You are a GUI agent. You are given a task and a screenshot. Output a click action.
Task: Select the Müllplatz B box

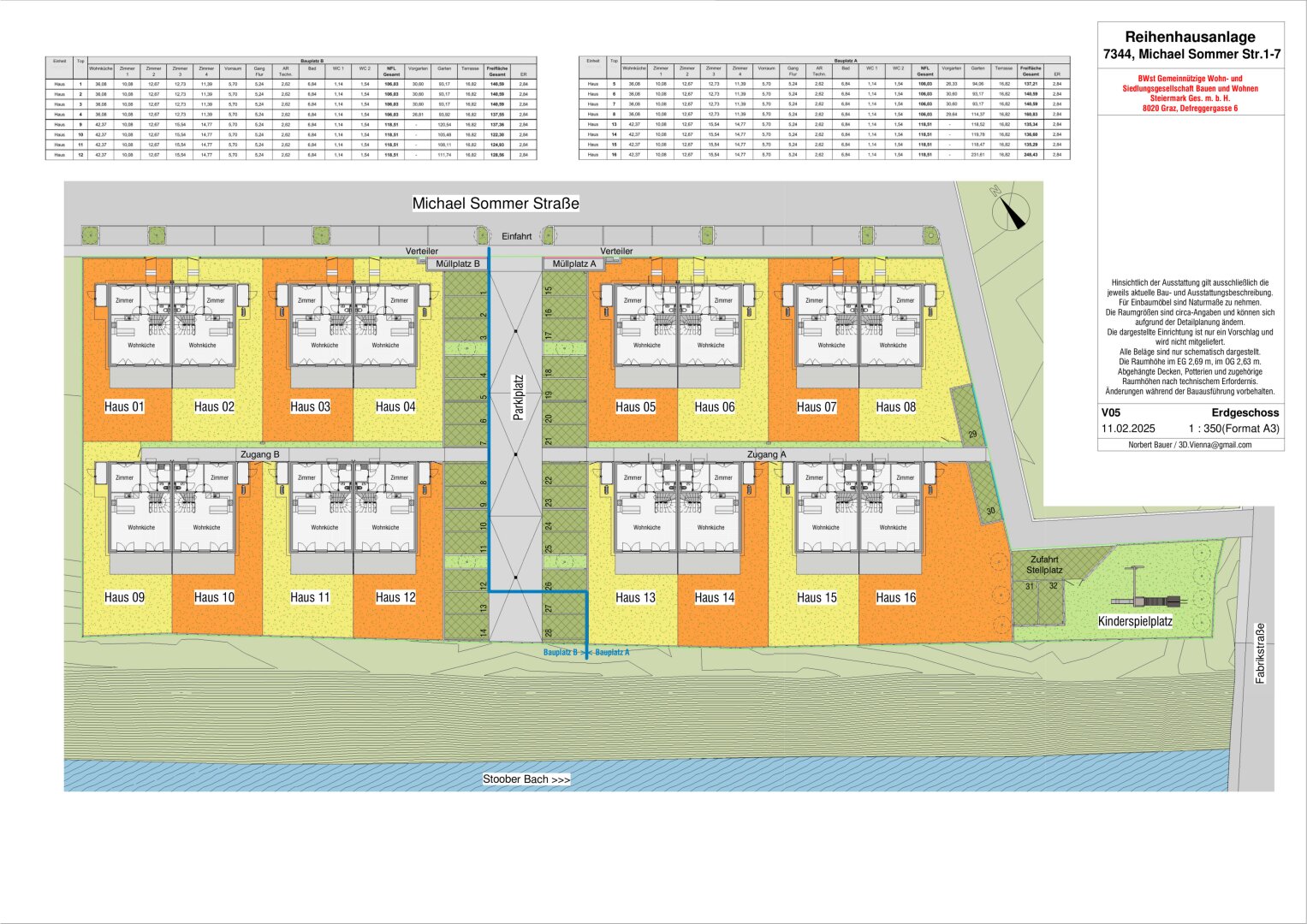pos(457,264)
